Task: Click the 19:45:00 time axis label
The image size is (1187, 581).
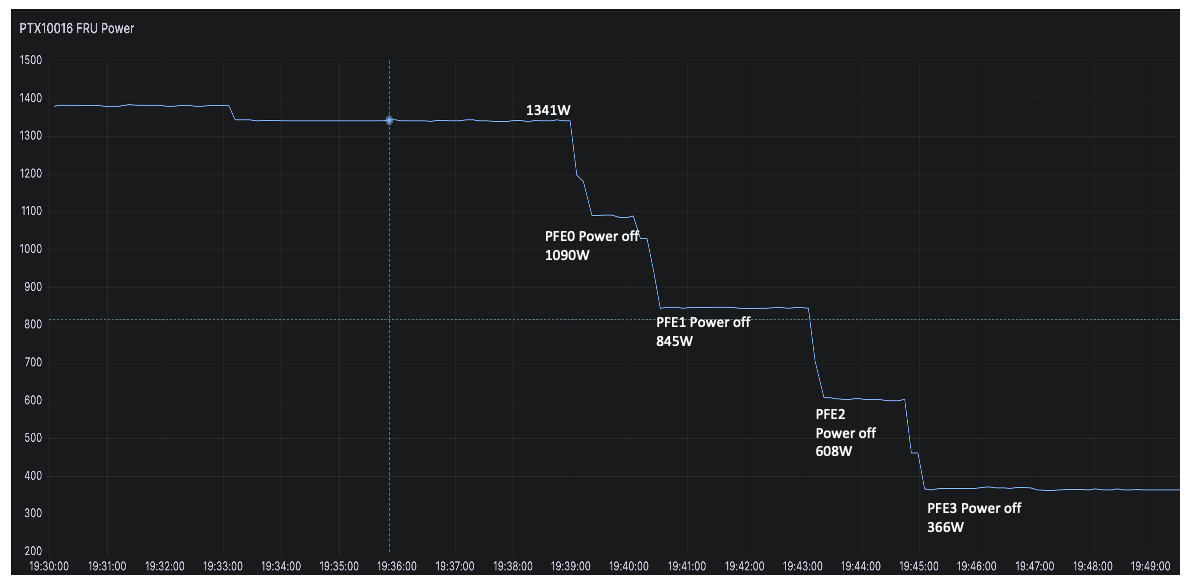Action: pos(919,566)
